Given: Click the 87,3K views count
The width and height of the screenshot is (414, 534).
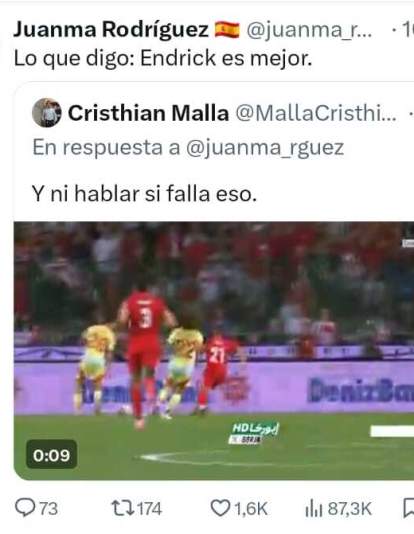Looking at the screenshot, I should 350,509.
